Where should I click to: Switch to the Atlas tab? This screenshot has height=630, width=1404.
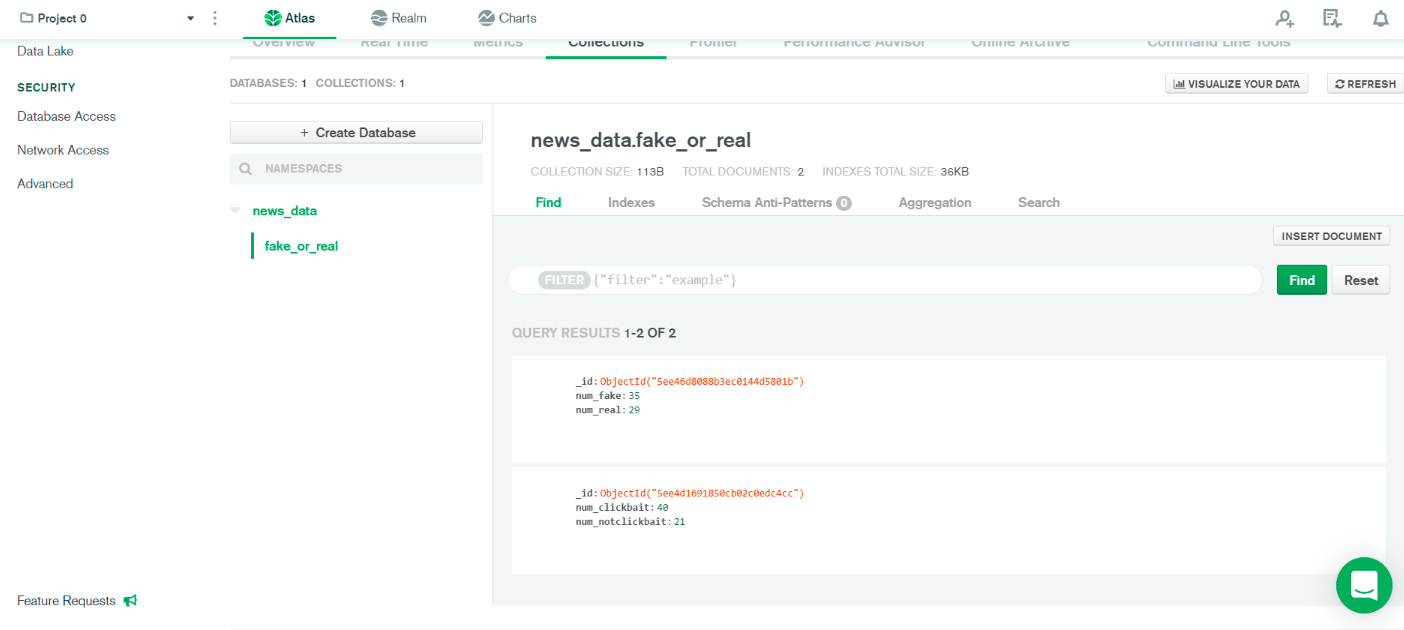(x=289, y=18)
